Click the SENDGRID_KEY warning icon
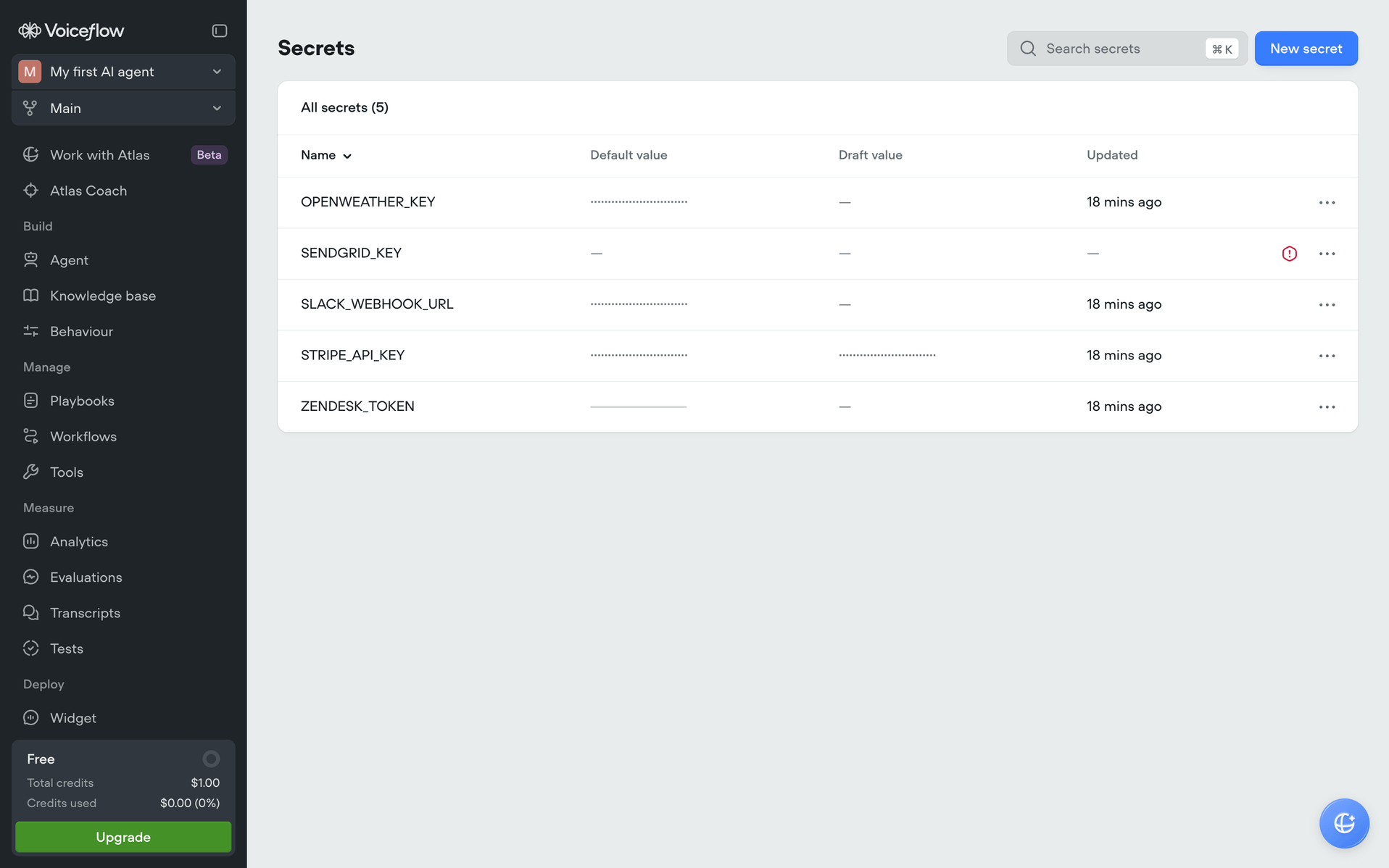The image size is (1389, 868). click(1289, 254)
